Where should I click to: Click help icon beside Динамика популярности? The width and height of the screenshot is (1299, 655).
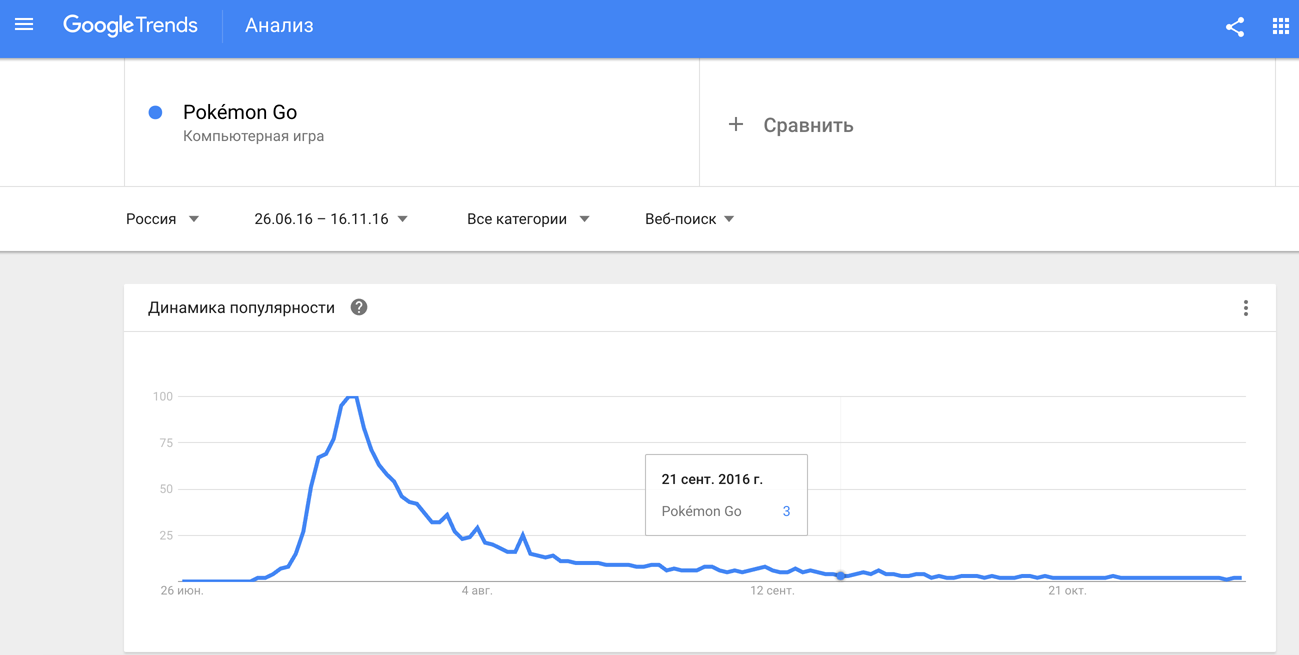359,307
